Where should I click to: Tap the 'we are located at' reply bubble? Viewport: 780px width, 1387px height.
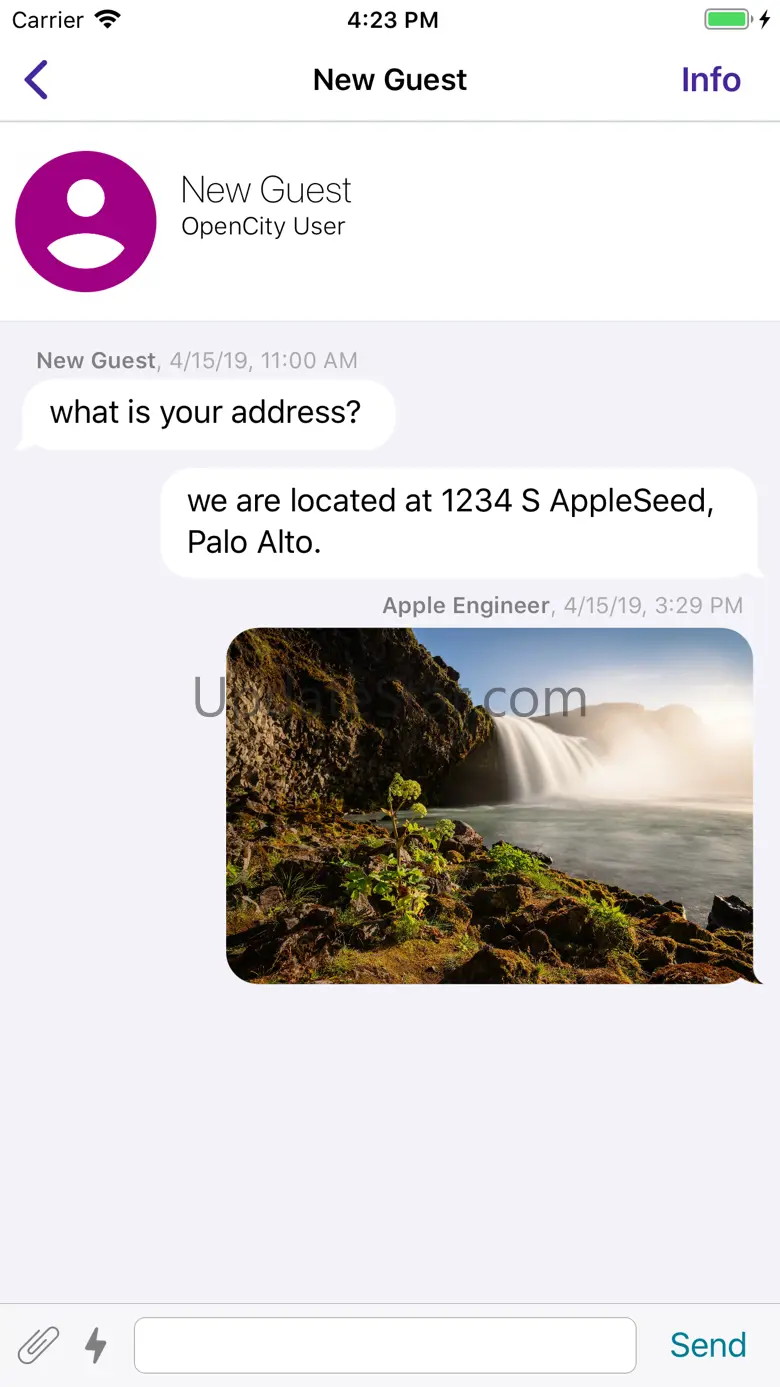460,522
